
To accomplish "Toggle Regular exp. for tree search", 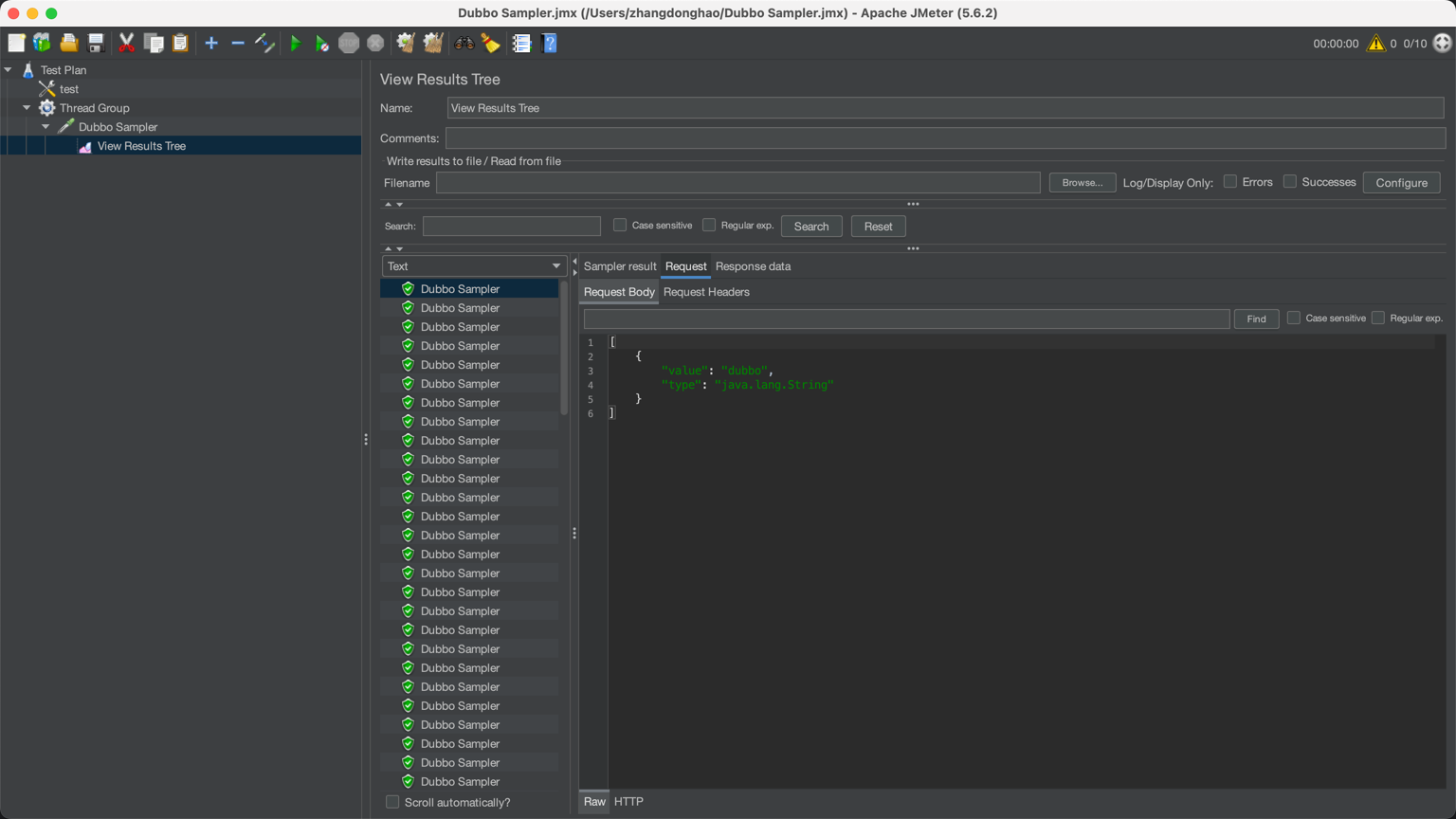I will (709, 225).
